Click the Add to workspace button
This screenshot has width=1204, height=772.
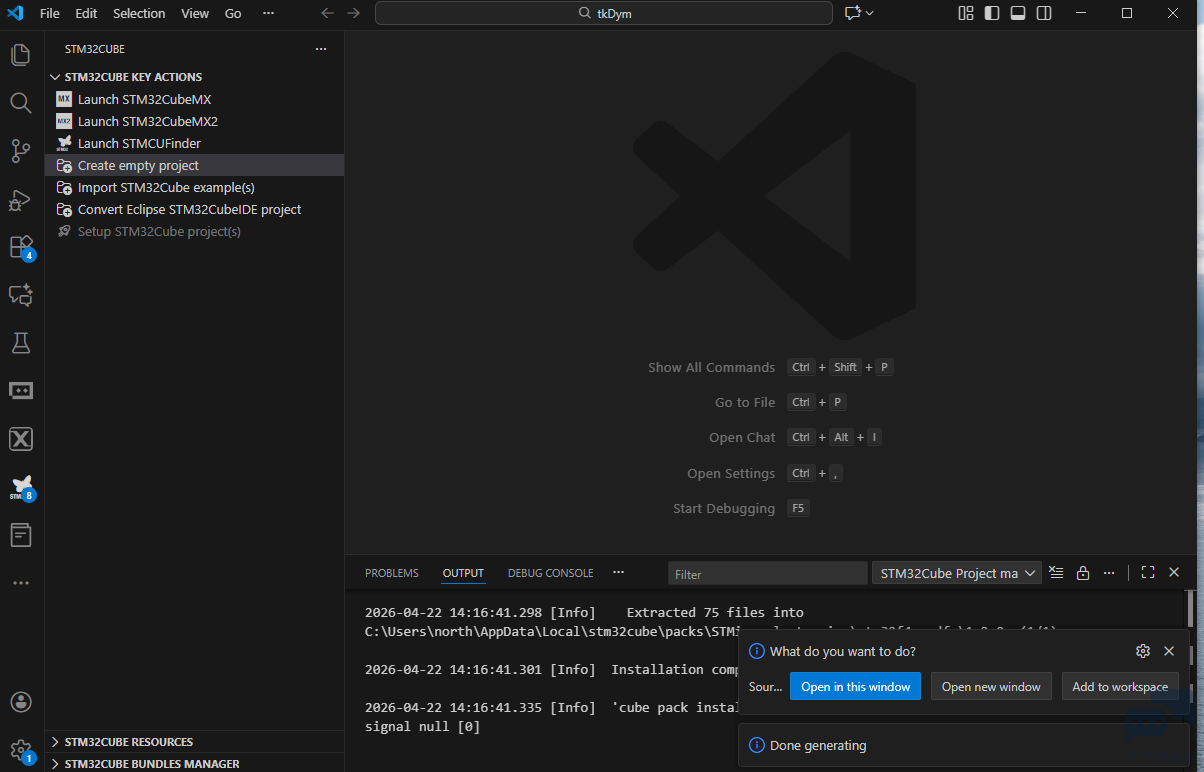pyautogui.click(x=1119, y=687)
